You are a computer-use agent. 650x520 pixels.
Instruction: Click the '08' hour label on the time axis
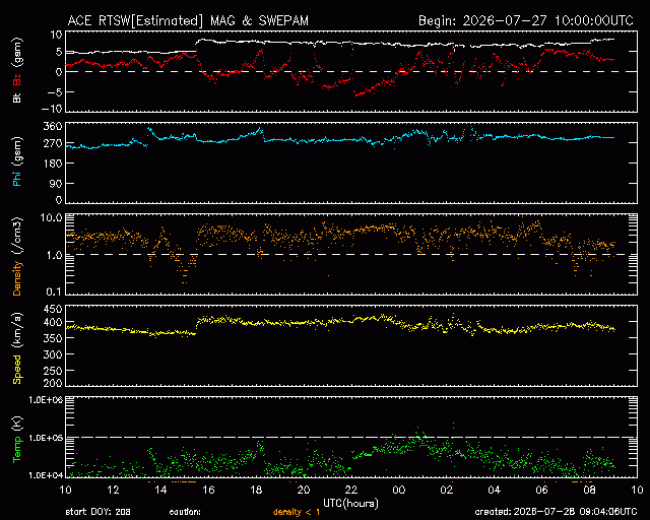click(x=589, y=490)
